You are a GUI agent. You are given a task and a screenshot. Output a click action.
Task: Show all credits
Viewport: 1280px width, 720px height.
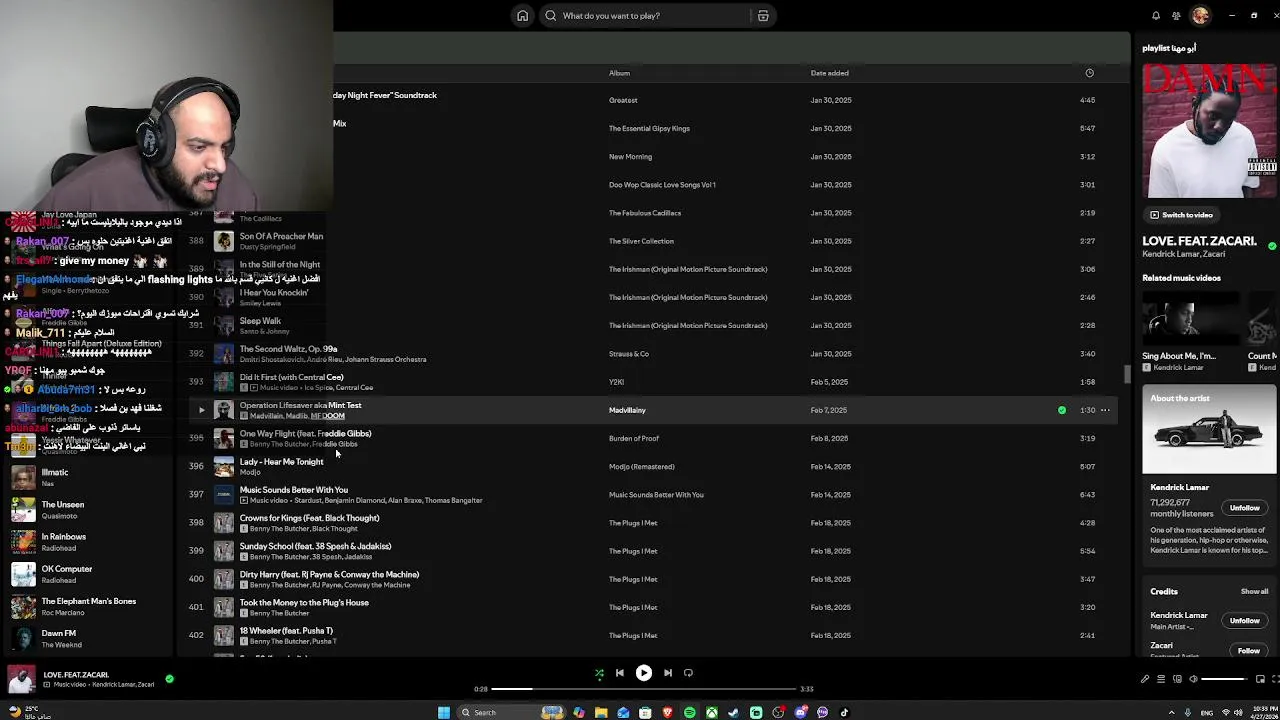coord(1254,592)
